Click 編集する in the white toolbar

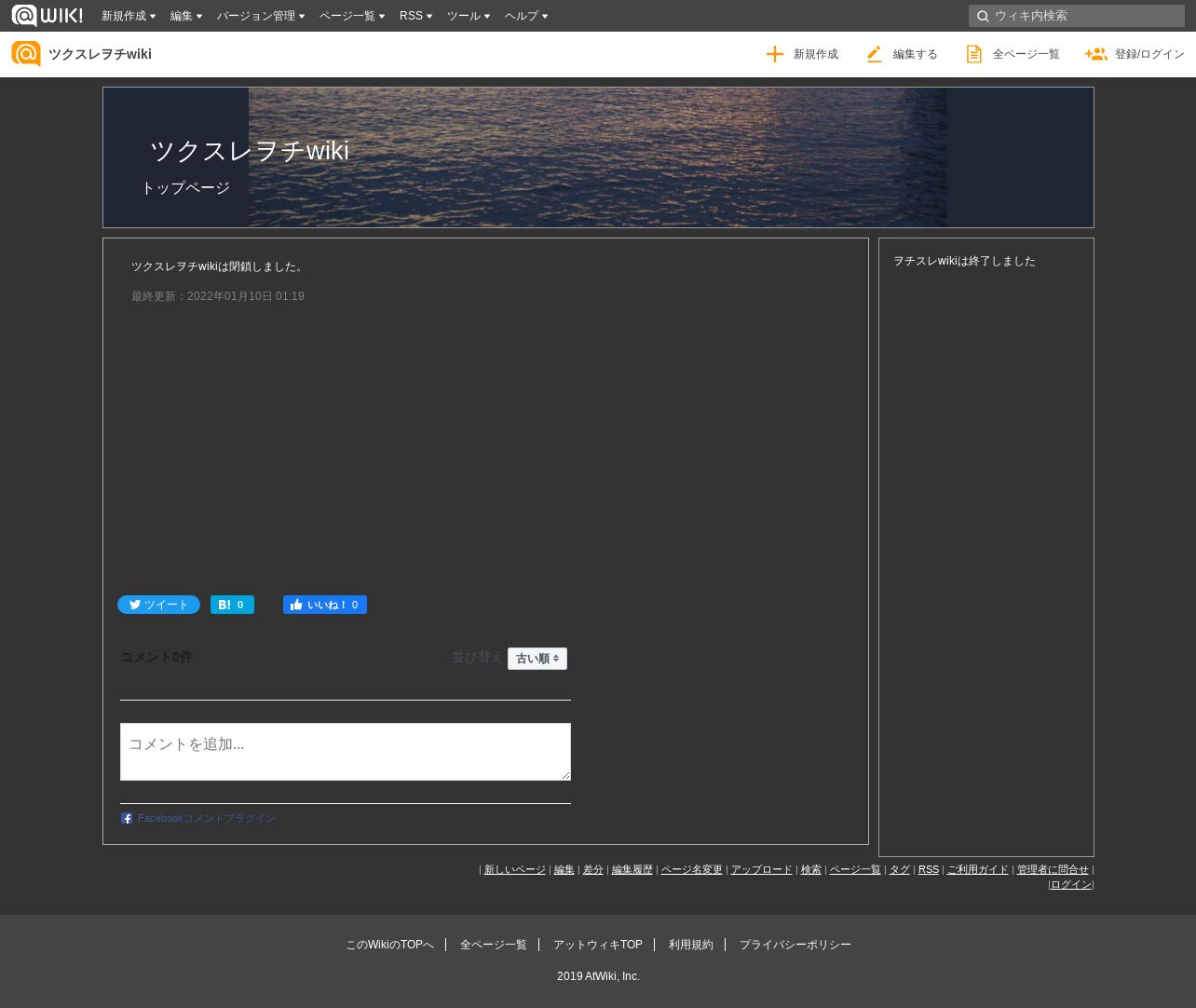pos(916,54)
